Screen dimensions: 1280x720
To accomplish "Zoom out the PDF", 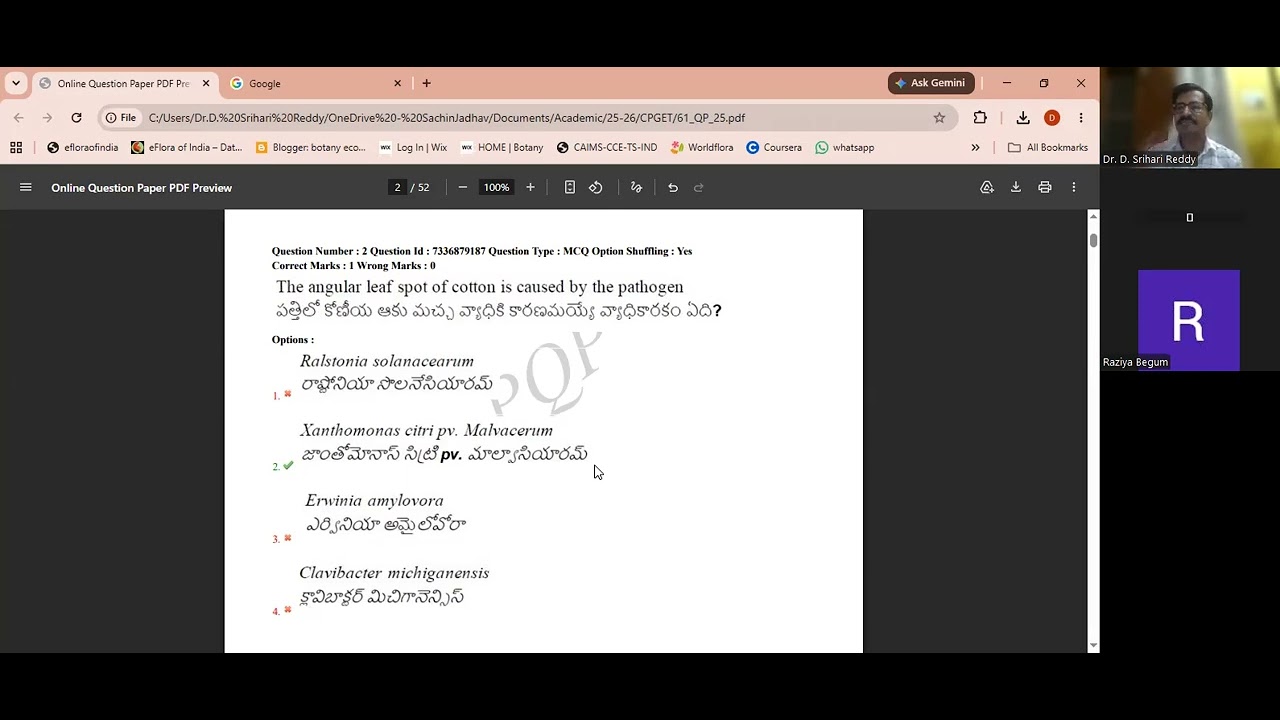I will [462, 187].
